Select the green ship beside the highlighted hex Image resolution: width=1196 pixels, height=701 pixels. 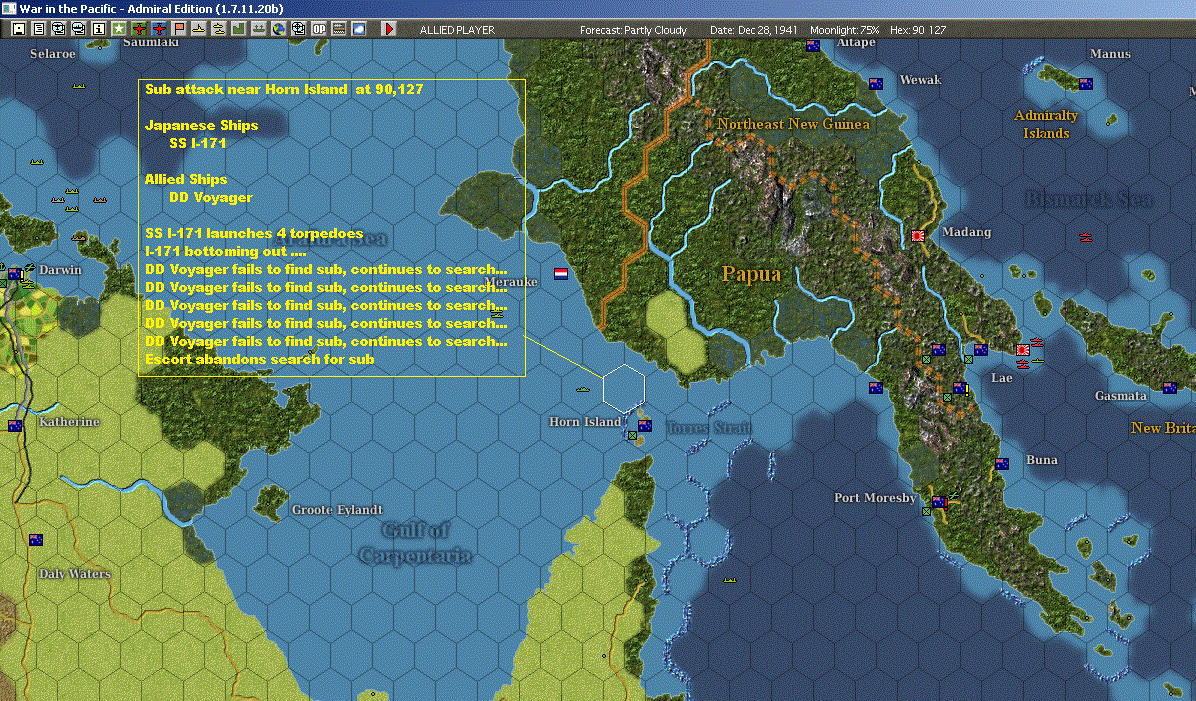[x=583, y=389]
